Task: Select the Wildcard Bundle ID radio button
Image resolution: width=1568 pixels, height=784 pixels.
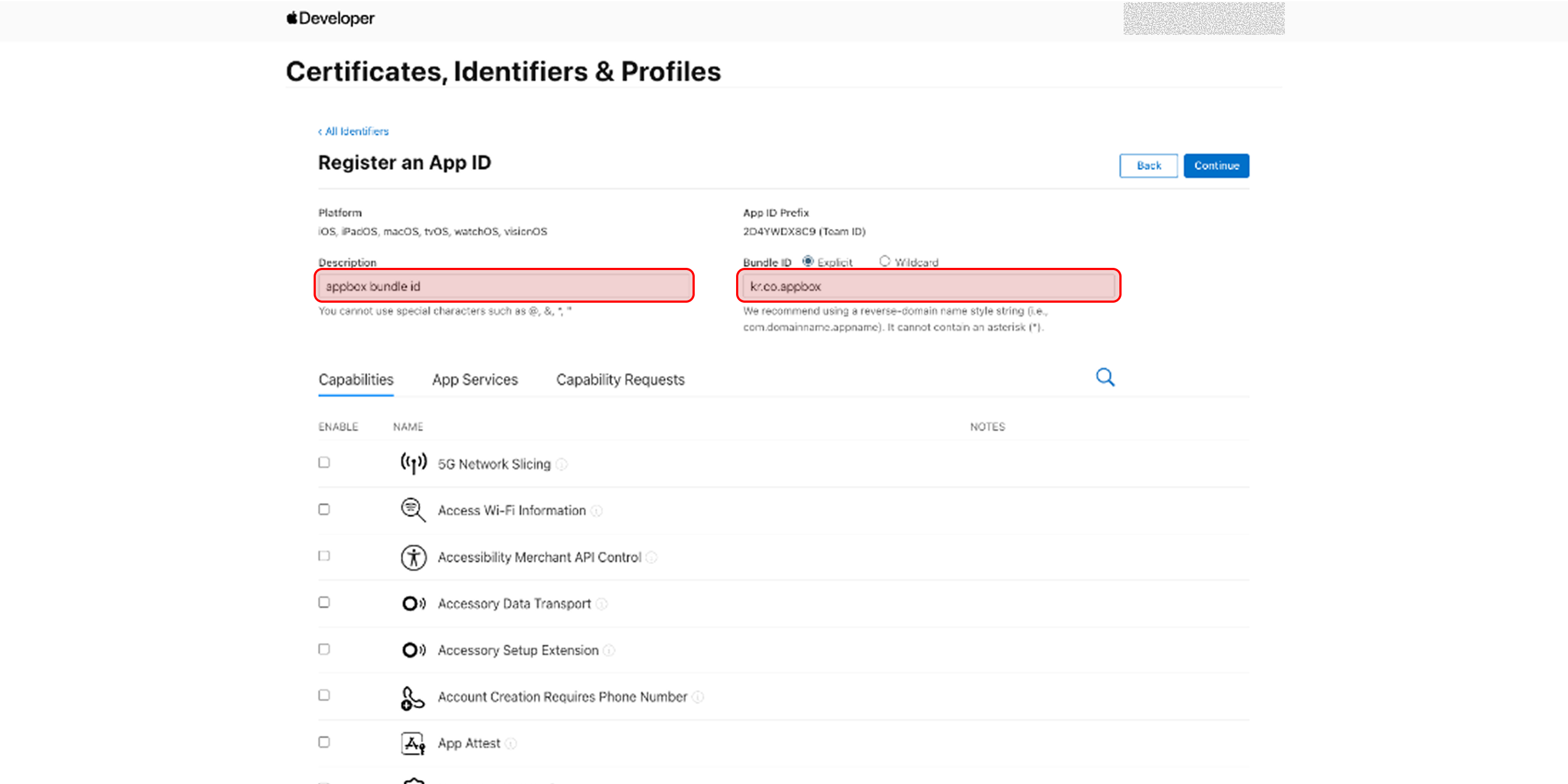Action: [884, 261]
